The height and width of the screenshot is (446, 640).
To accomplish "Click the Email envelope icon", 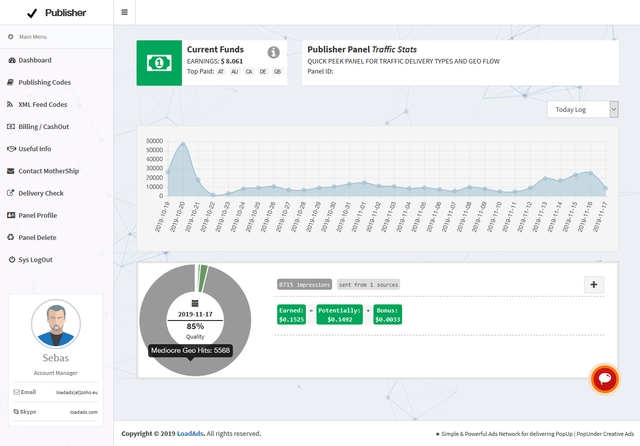I will [17, 392].
